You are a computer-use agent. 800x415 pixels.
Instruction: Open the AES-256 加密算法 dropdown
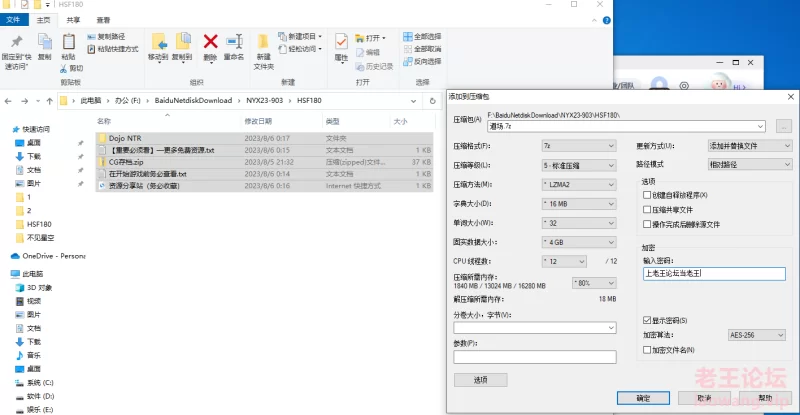point(756,335)
